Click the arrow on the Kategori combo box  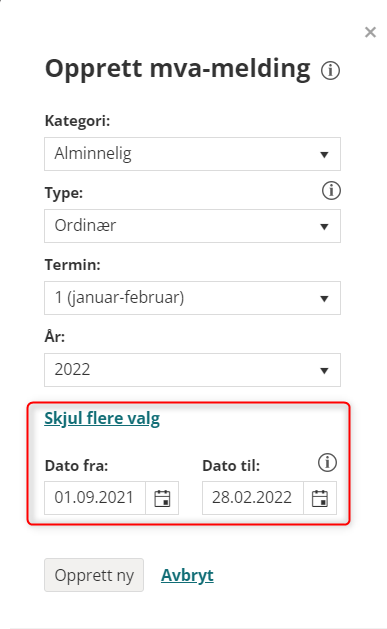(324, 155)
